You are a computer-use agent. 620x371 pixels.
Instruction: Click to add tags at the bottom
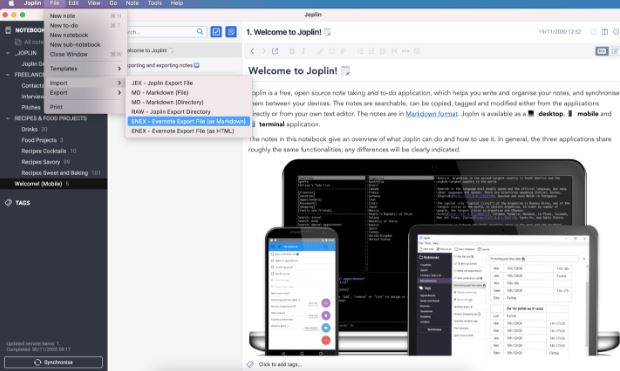pos(280,364)
